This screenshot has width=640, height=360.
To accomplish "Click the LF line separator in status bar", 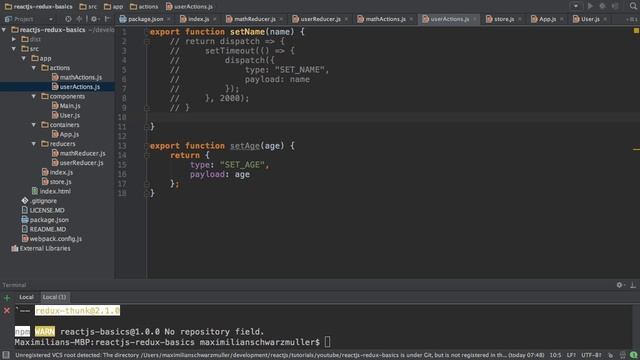I will pyautogui.click(x=571, y=355).
